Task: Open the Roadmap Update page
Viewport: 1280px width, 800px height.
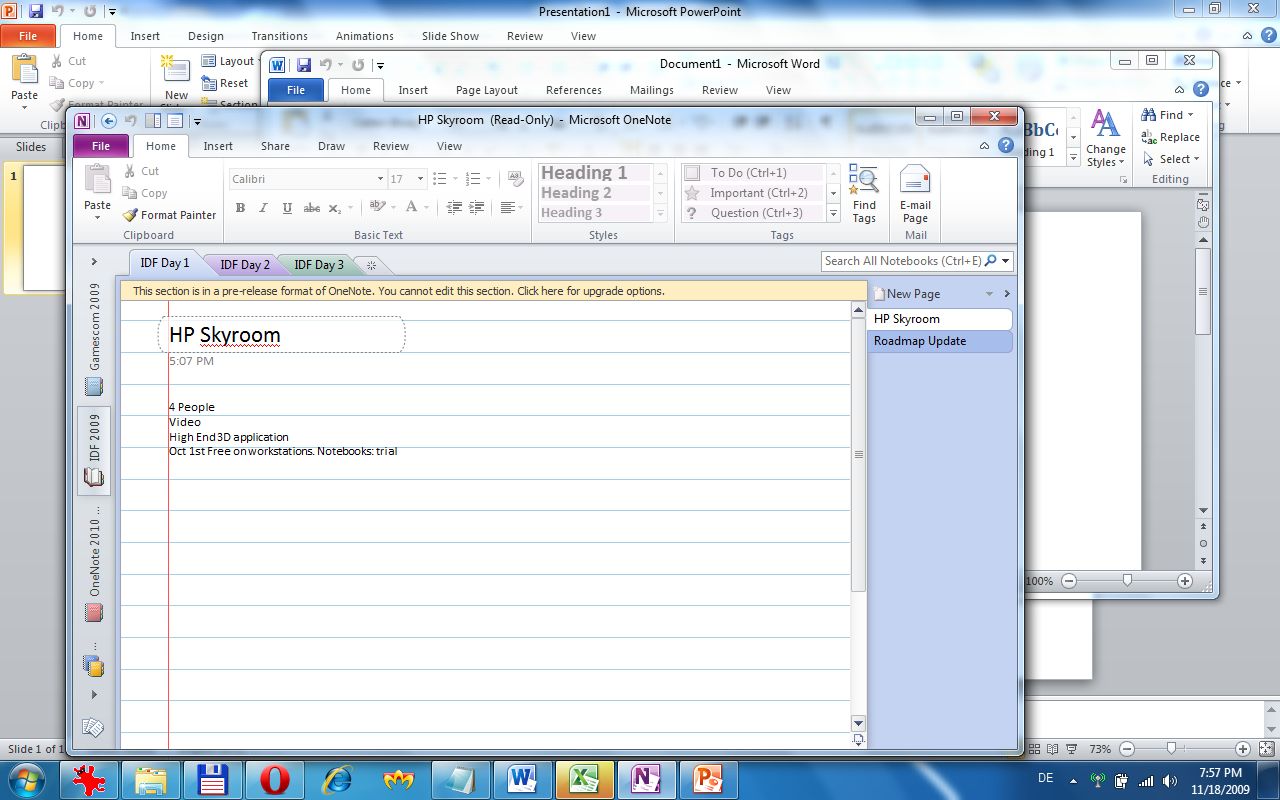Action: (919, 340)
